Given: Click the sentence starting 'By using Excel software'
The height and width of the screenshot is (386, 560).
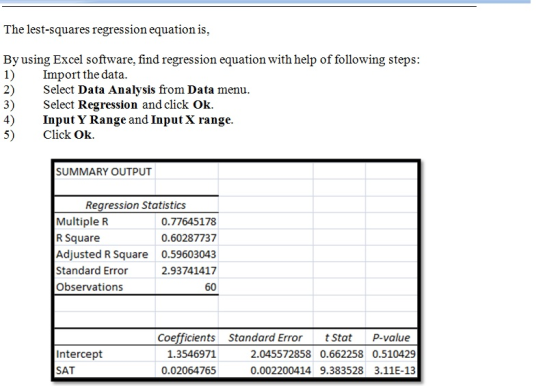Looking at the screenshot, I should [x=211, y=59].
